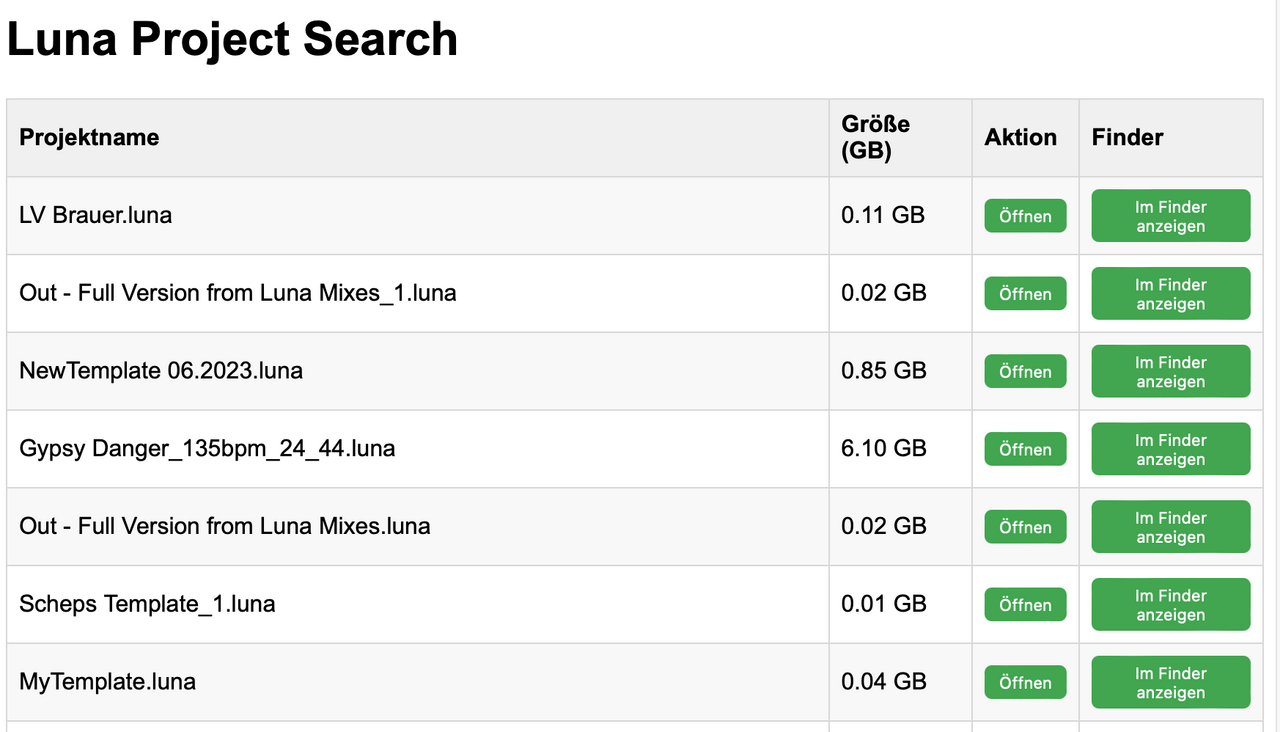Reveal Out - Full Version from Luna Mixes_1.luna in Finder
Viewport: 1280px width, 732px height.
tap(1171, 294)
